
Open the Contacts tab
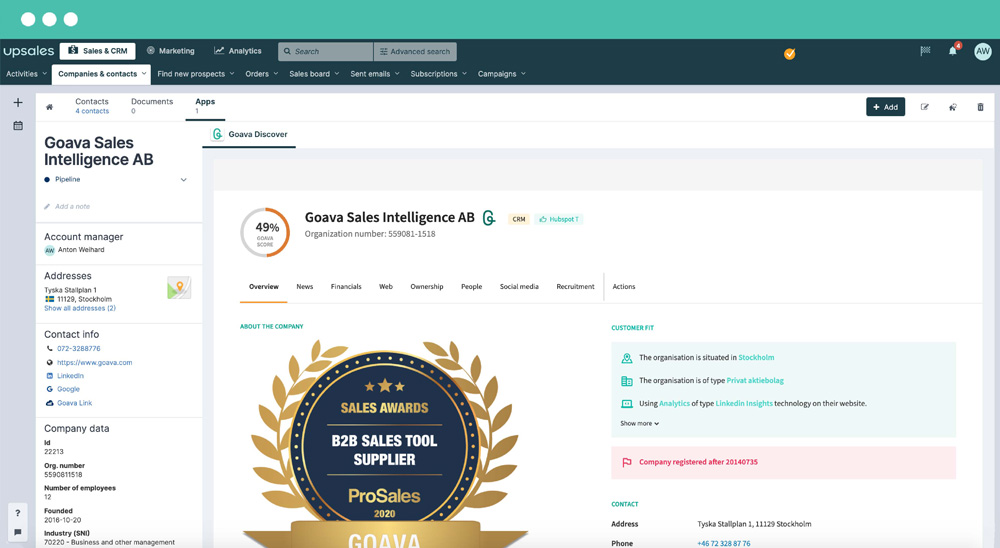(92, 106)
